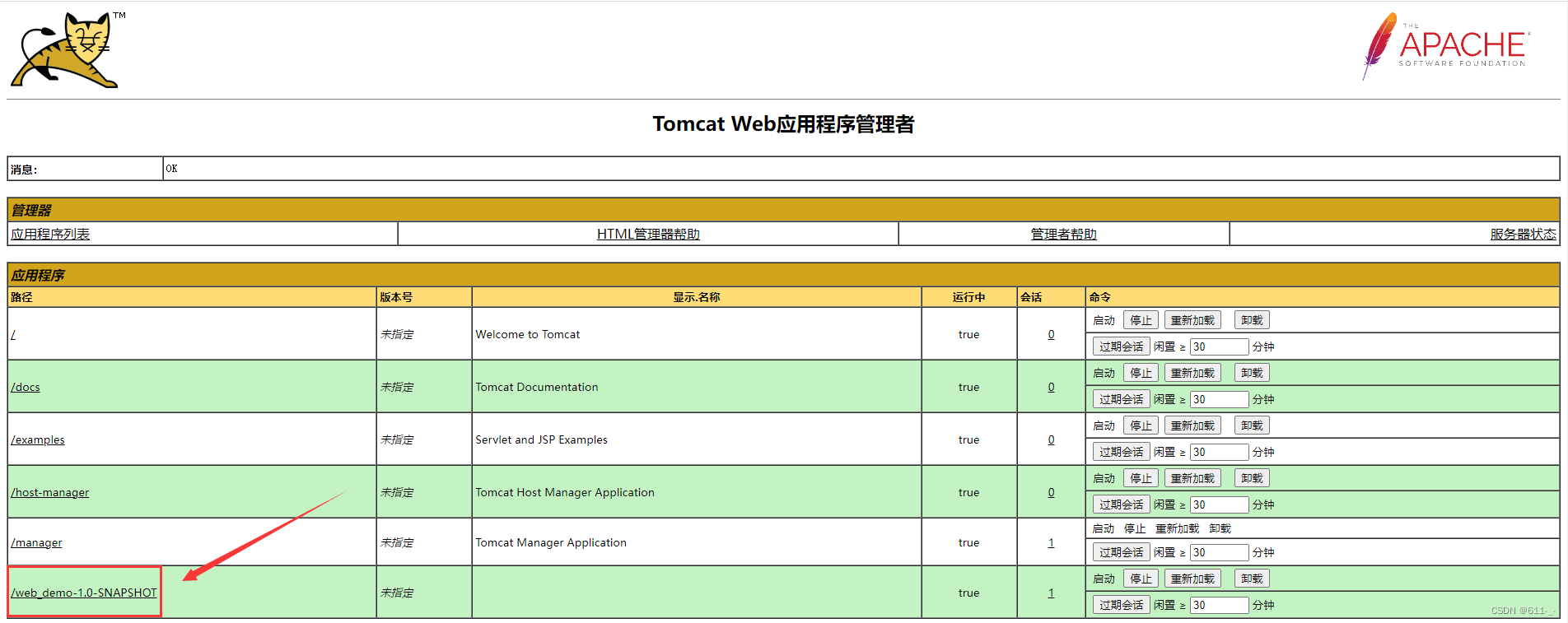Viewport: 1568px width, 623px height.
Task: Click 过期会话 button for /web_demo-1.0-SNAPSHOT application
Action: click(x=1121, y=605)
